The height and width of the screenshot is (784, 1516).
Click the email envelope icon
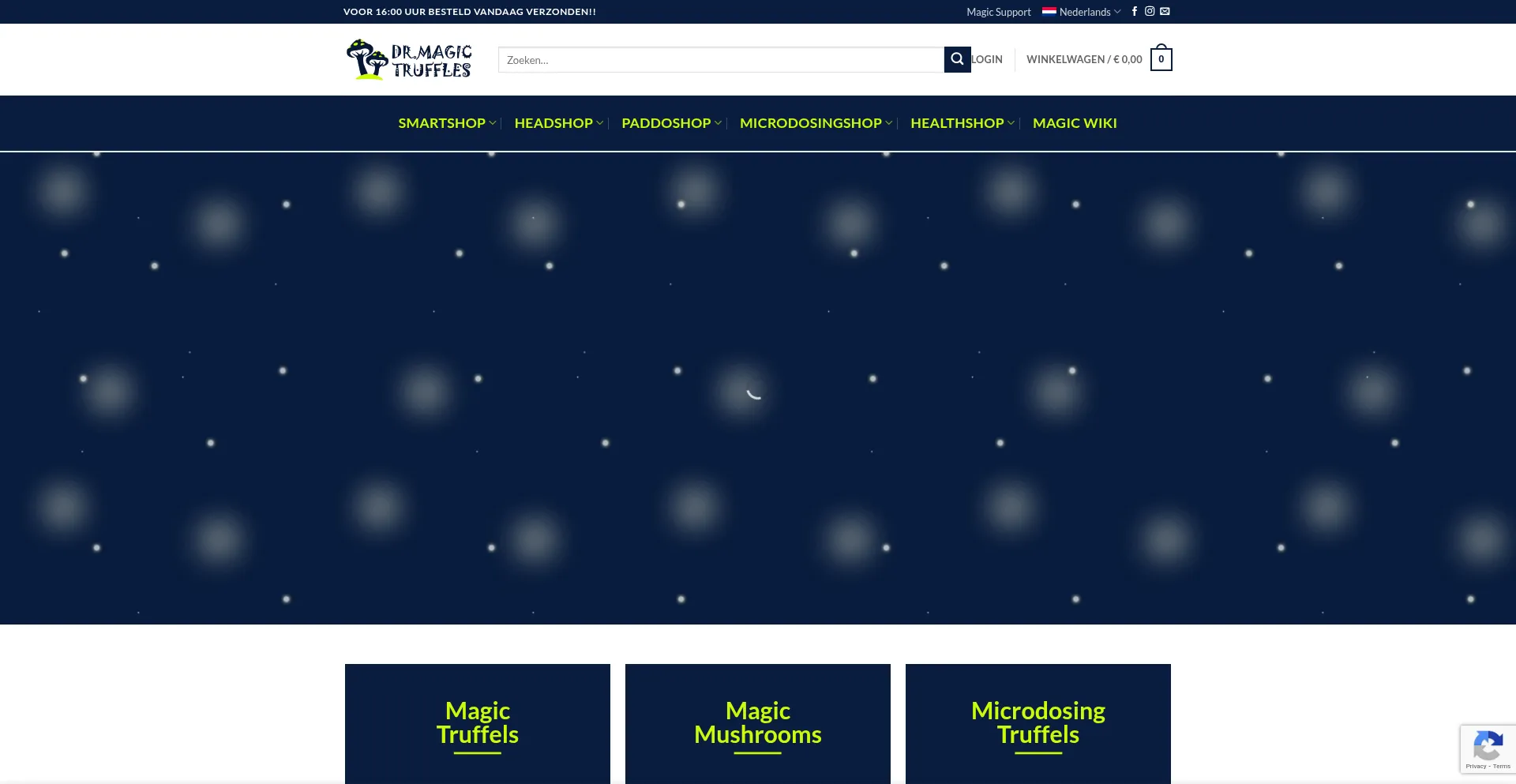tap(1165, 11)
